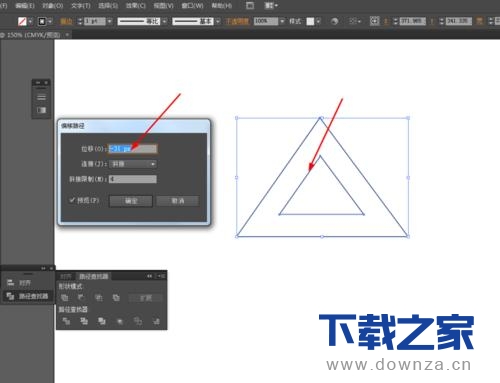
Task: Click the miter limit (斜接限制) field
Action: [133, 179]
